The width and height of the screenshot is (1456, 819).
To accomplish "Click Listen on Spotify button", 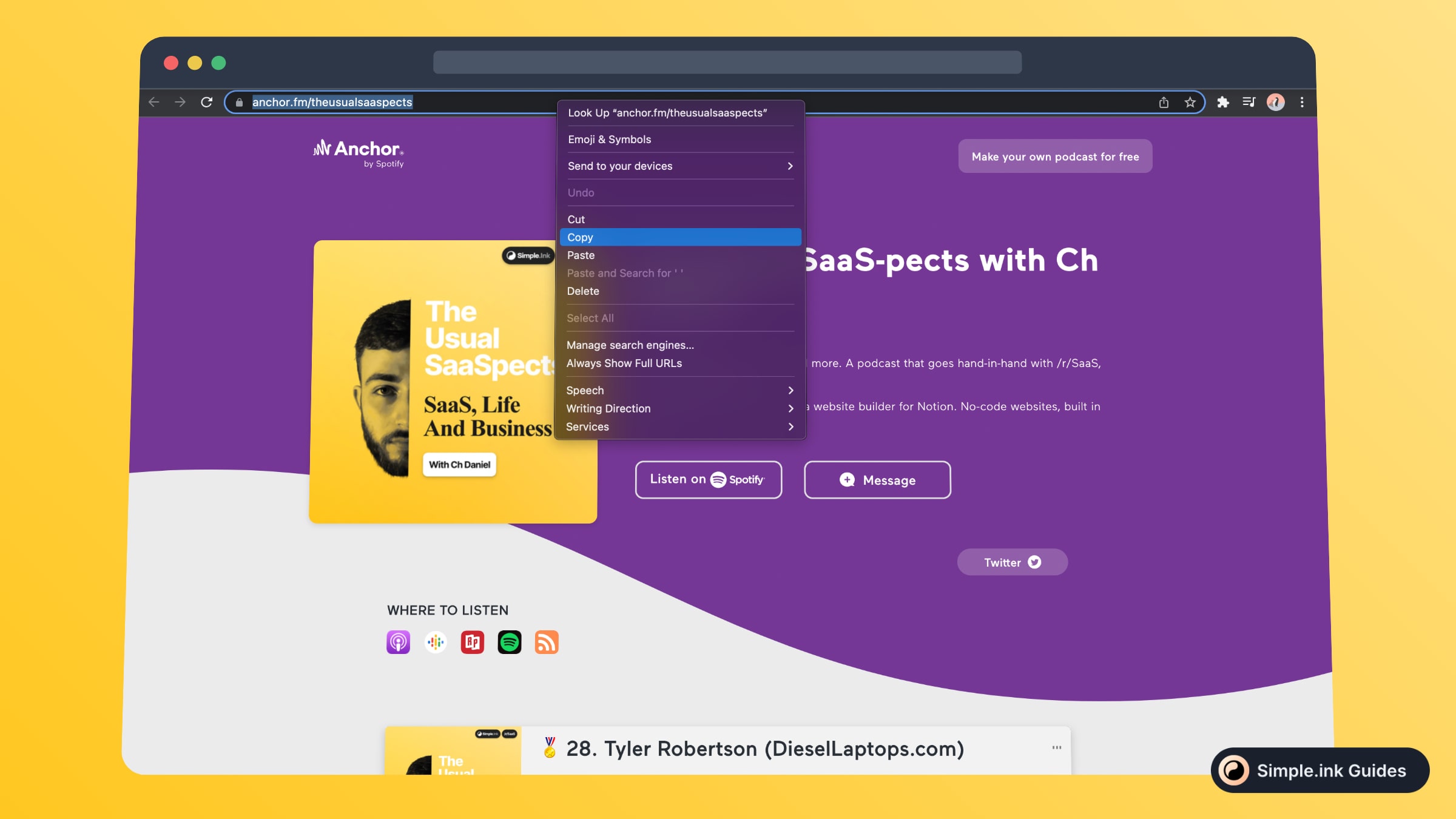I will 708,480.
